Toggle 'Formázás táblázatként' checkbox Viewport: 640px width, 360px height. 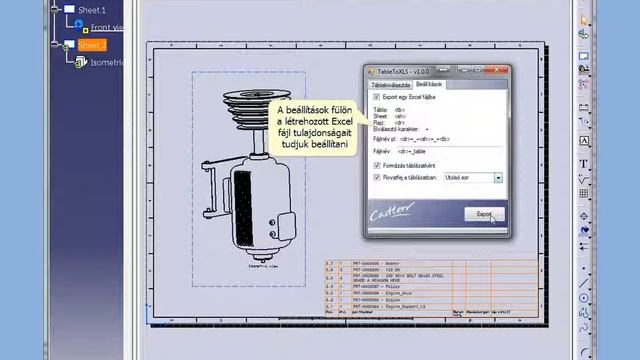(377, 165)
